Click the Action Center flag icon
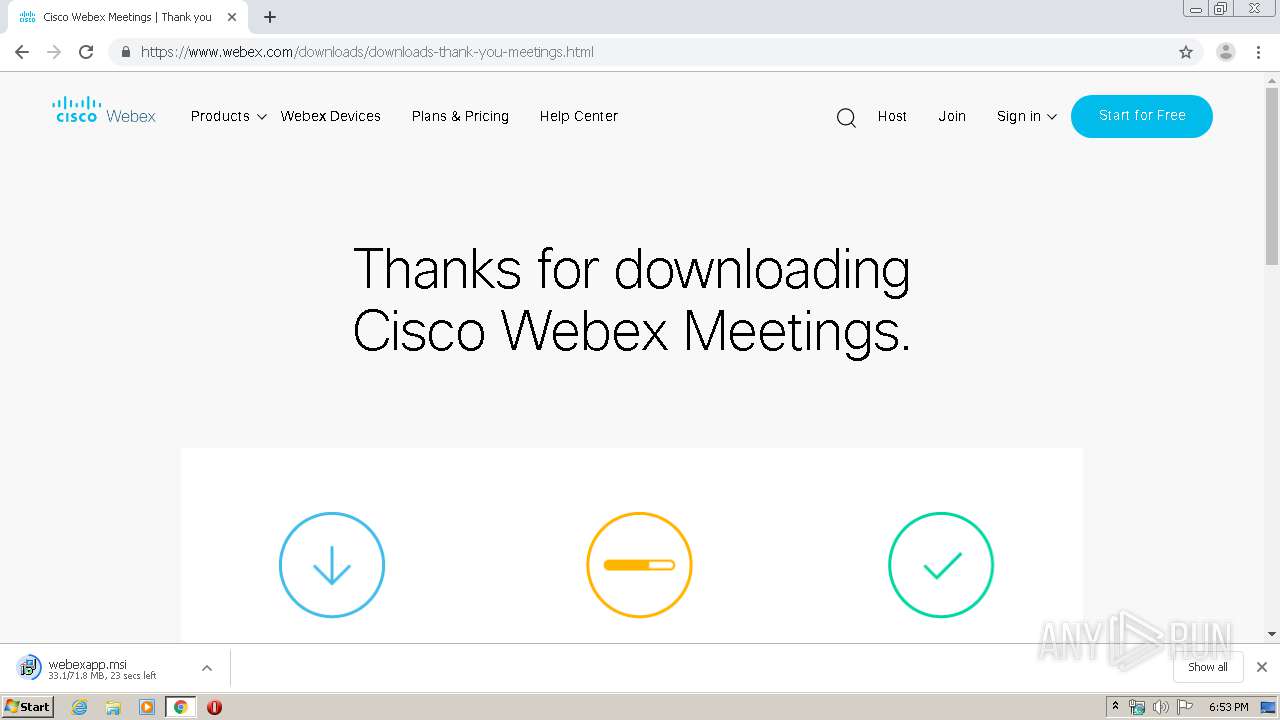The width and height of the screenshot is (1280, 720). [1185, 707]
